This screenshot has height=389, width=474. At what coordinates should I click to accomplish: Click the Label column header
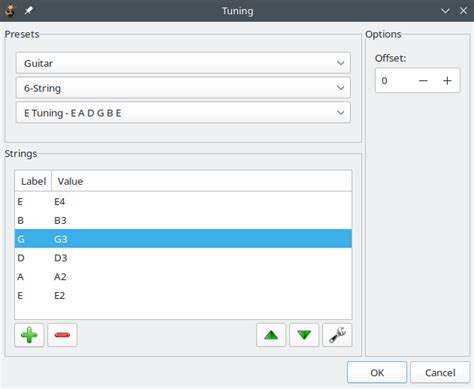coord(33,181)
